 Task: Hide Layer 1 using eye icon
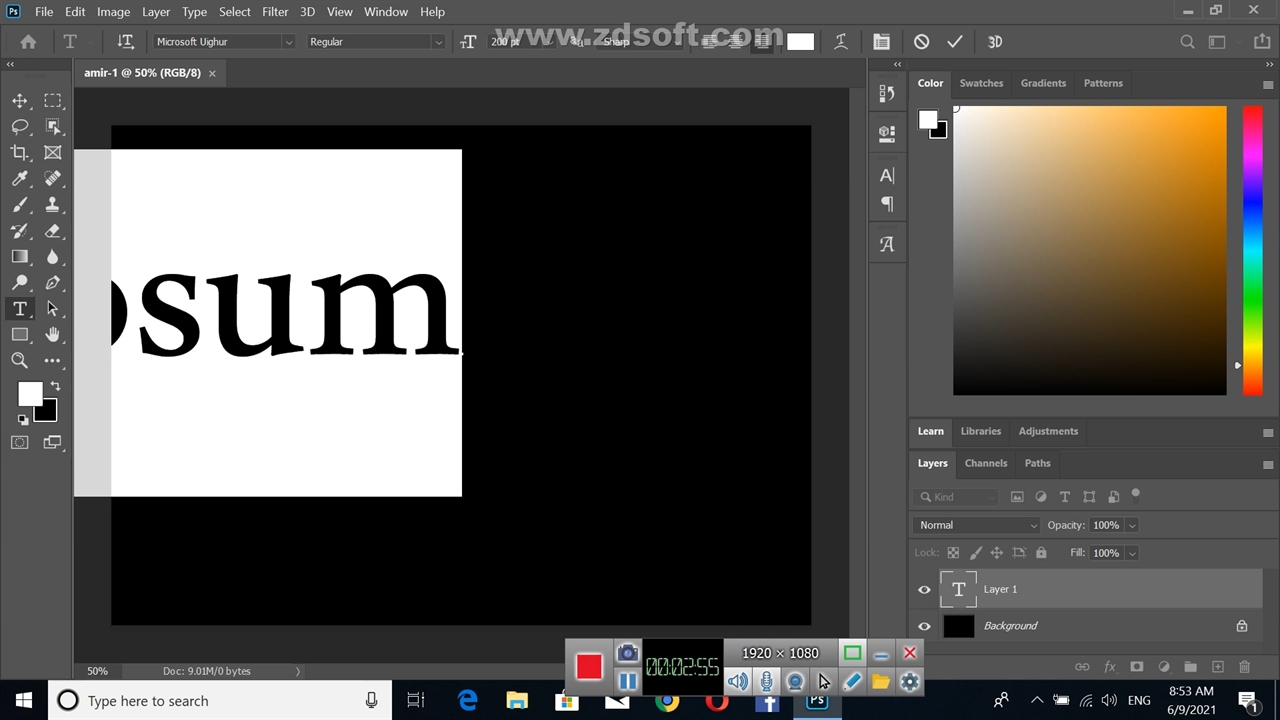click(x=924, y=590)
